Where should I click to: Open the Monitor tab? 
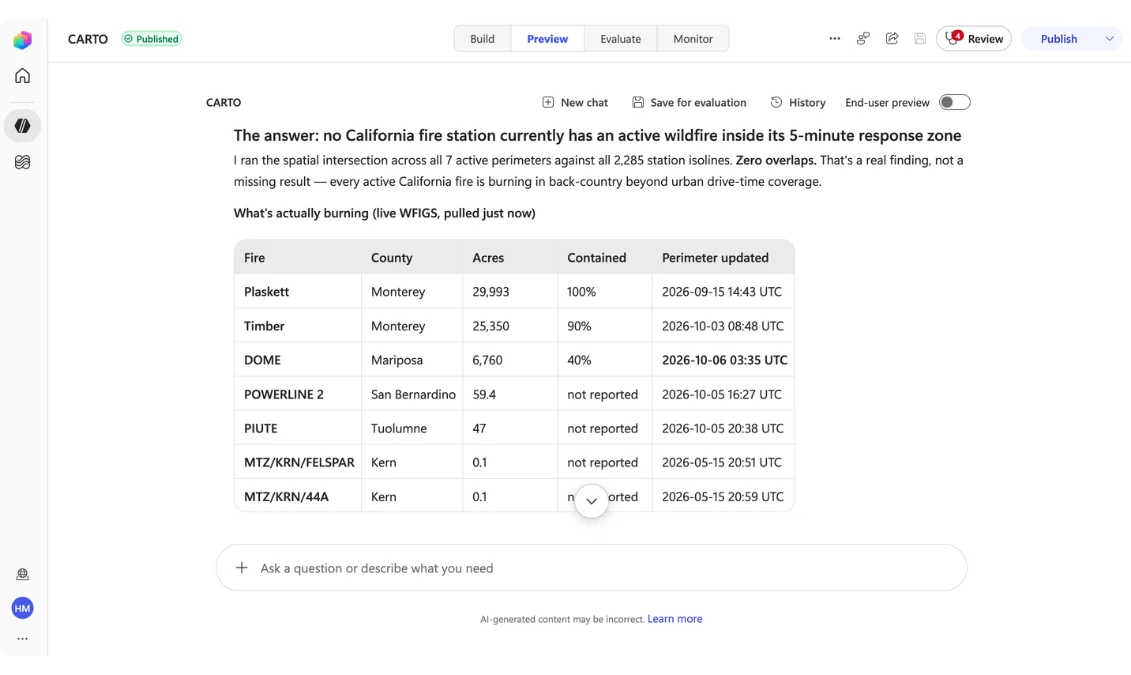[x=692, y=39]
